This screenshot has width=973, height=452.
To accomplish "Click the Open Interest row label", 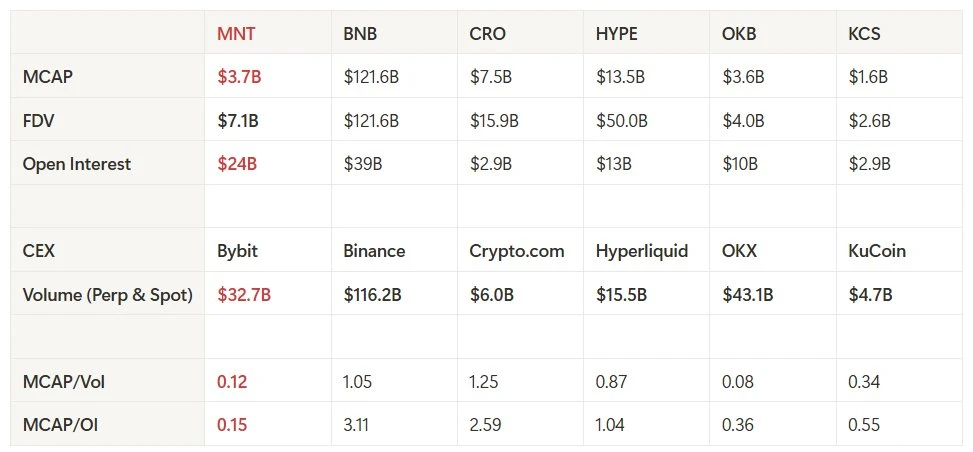I will [x=77, y=164].
